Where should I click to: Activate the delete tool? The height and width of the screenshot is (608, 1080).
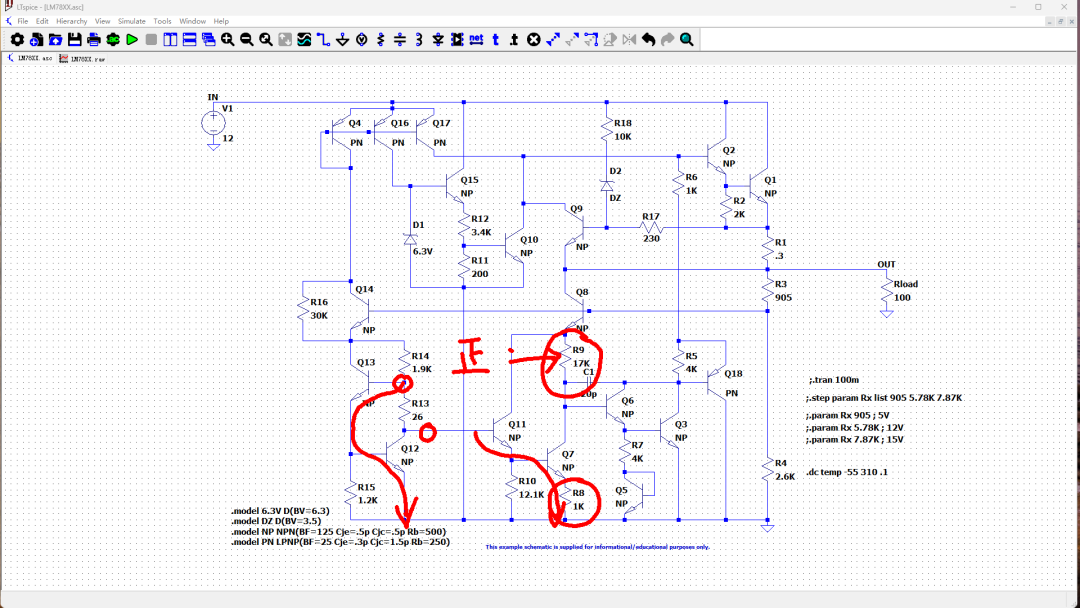pos(532,40)
